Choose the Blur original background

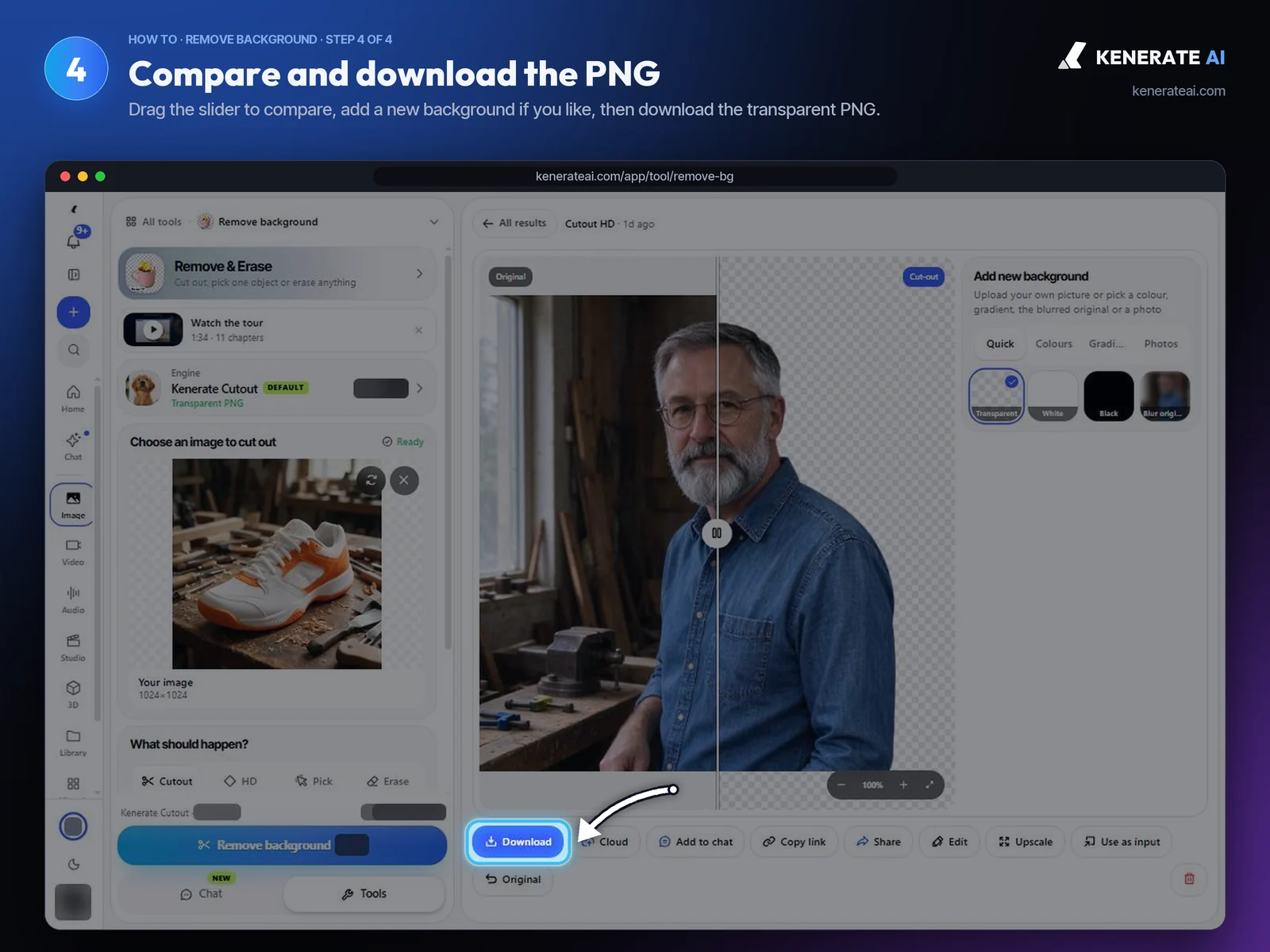[x=1164, y=395]
